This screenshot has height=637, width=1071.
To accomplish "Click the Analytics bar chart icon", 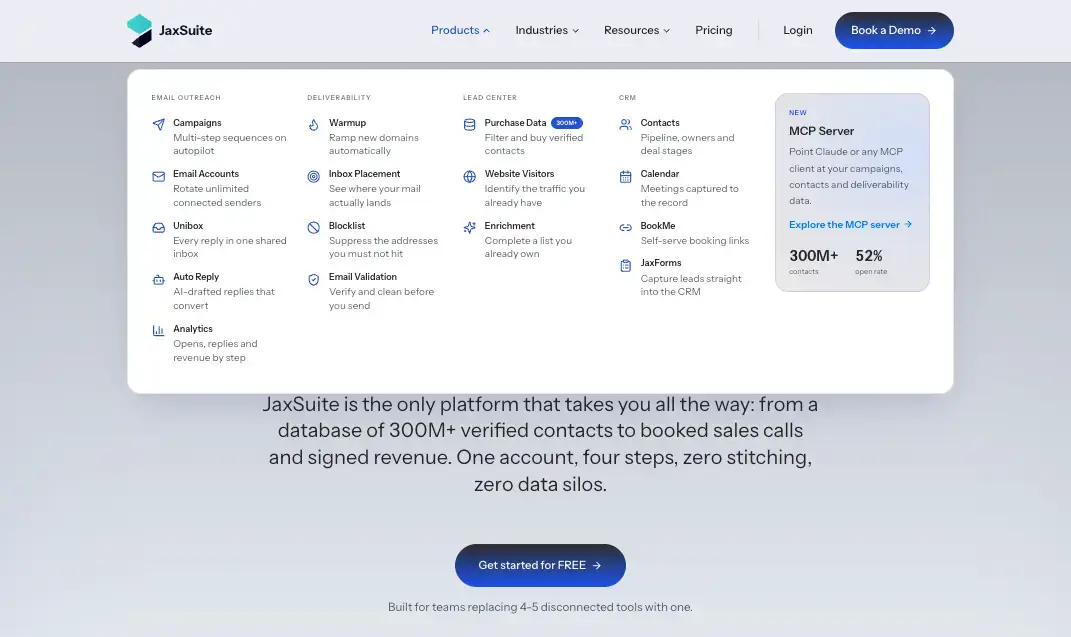I will (x=158, y=330).
